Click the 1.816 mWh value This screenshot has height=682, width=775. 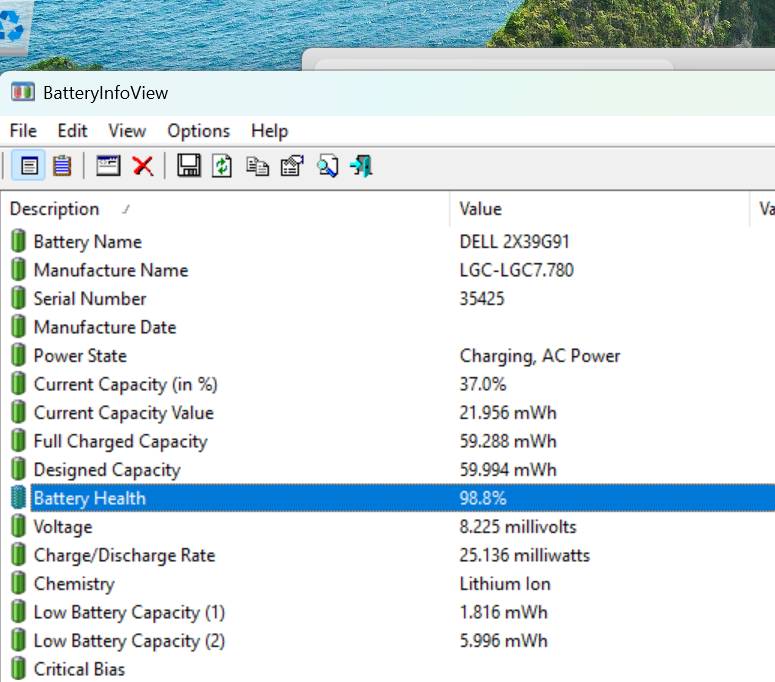[x=504, y=612]
